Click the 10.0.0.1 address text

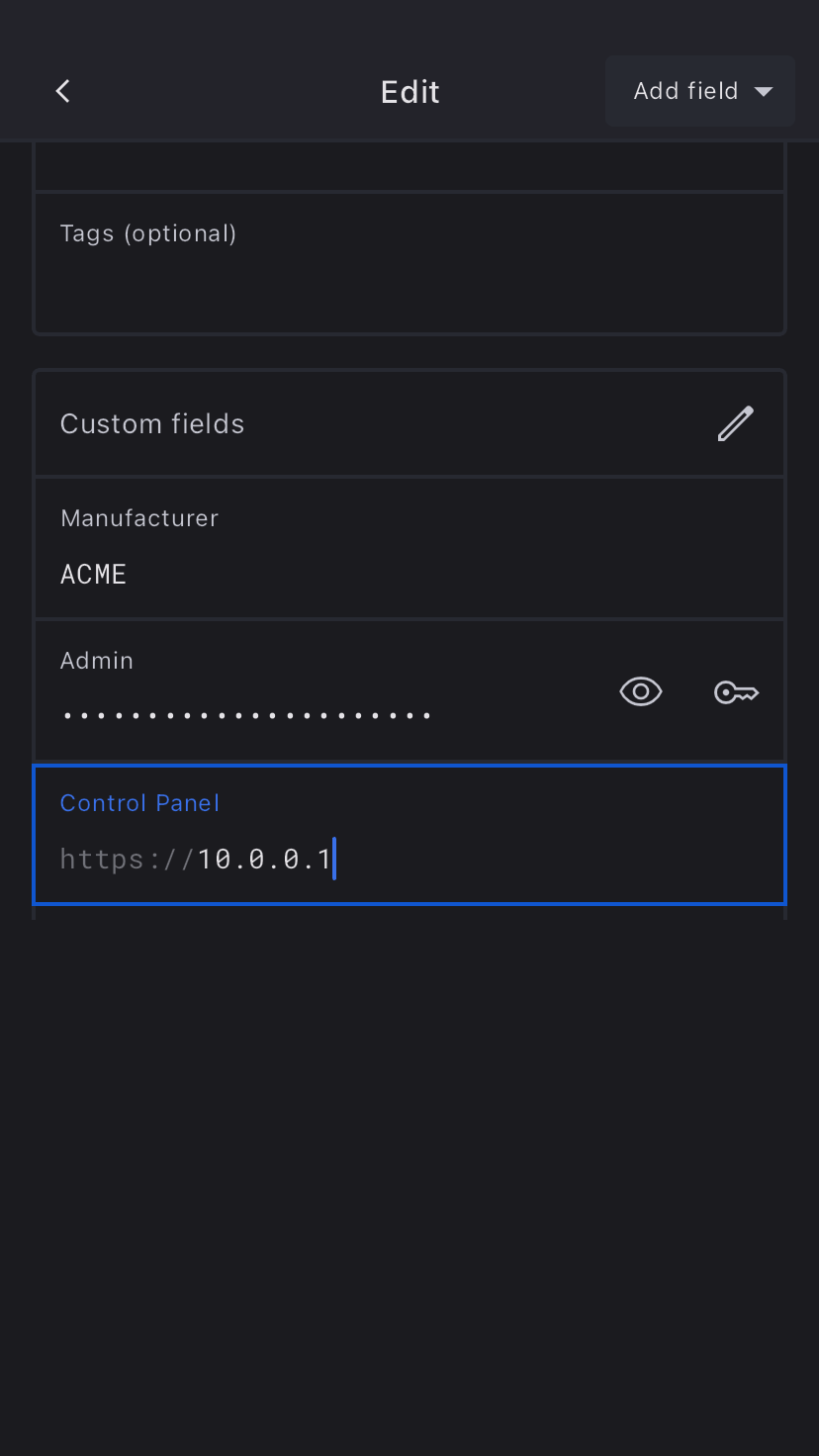pyautogui.click(x=264, y=859)
